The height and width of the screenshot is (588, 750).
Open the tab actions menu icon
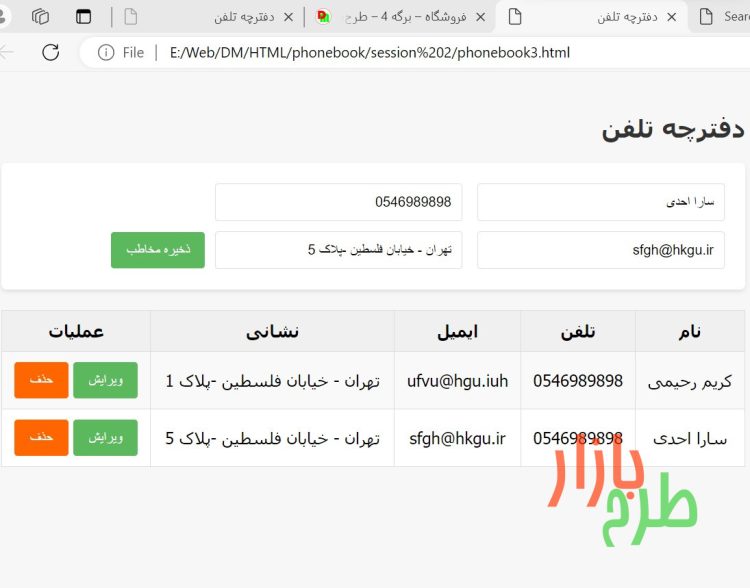click(83, 17)
